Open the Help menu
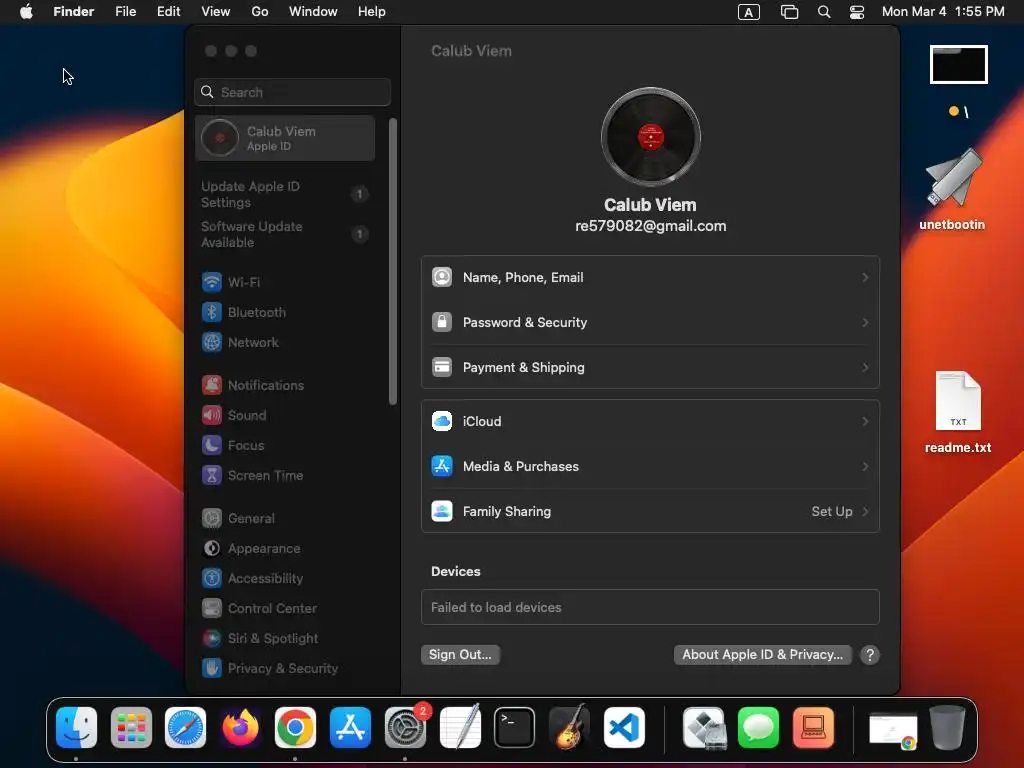1024x768 pixels. (372, 12)
